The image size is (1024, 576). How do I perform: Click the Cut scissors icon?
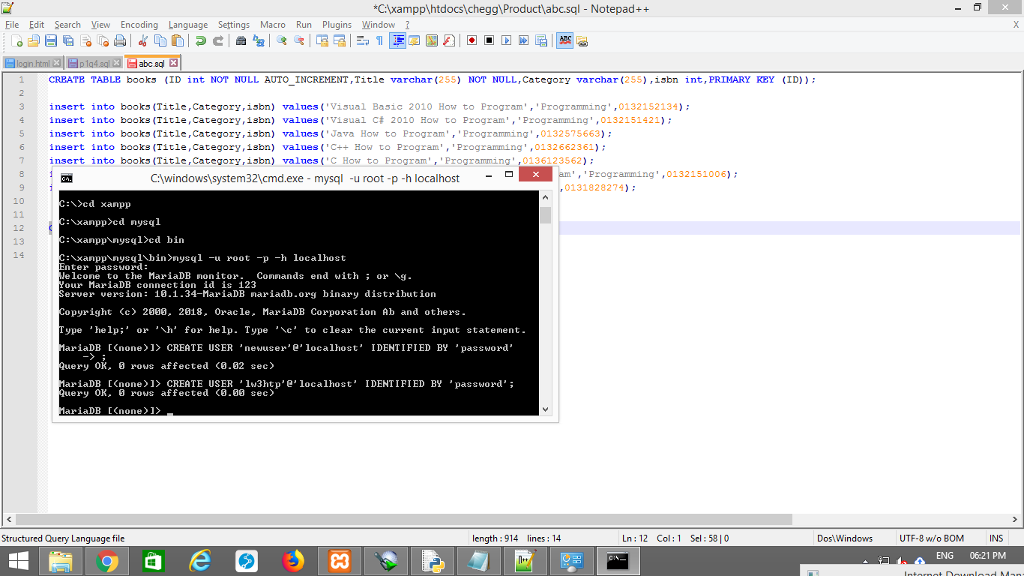[x=142, y=41]
